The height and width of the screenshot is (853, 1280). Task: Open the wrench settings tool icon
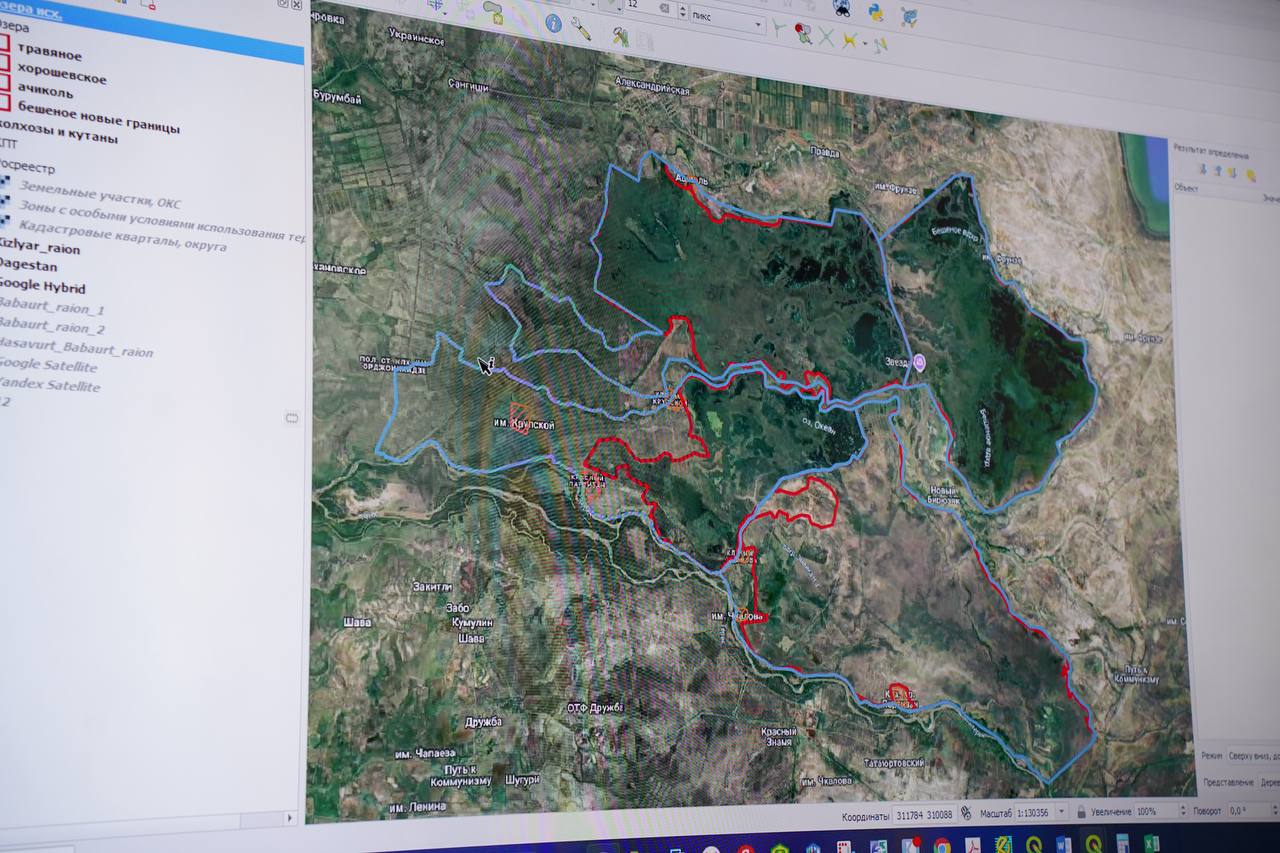click(x=581, y=29)
